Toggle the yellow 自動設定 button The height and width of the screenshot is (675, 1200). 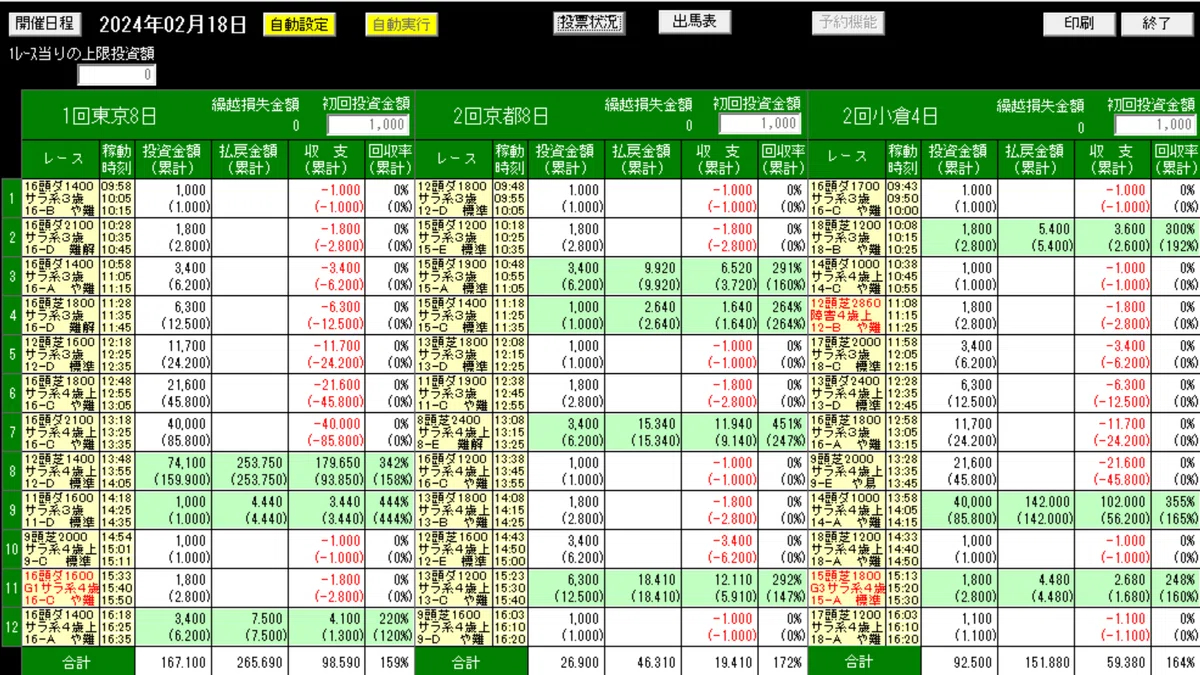click(x=299, y=24)
